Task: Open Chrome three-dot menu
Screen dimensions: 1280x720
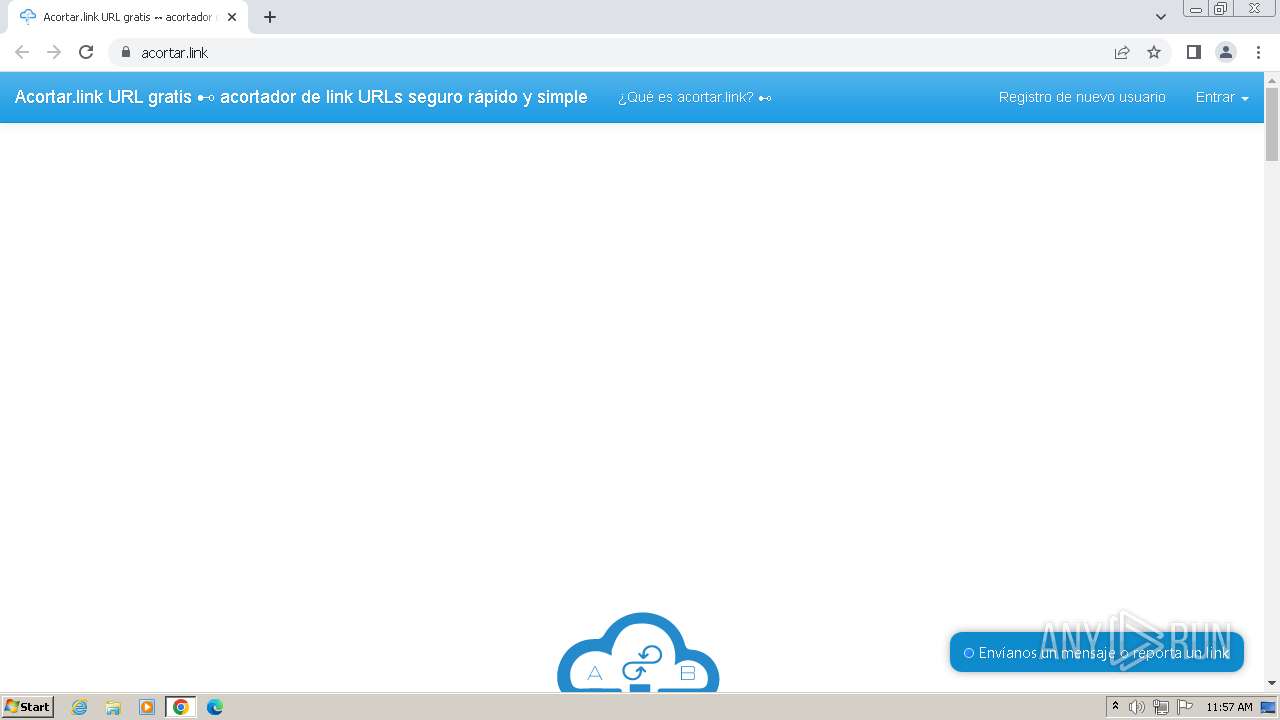Action: (1258, 52)
